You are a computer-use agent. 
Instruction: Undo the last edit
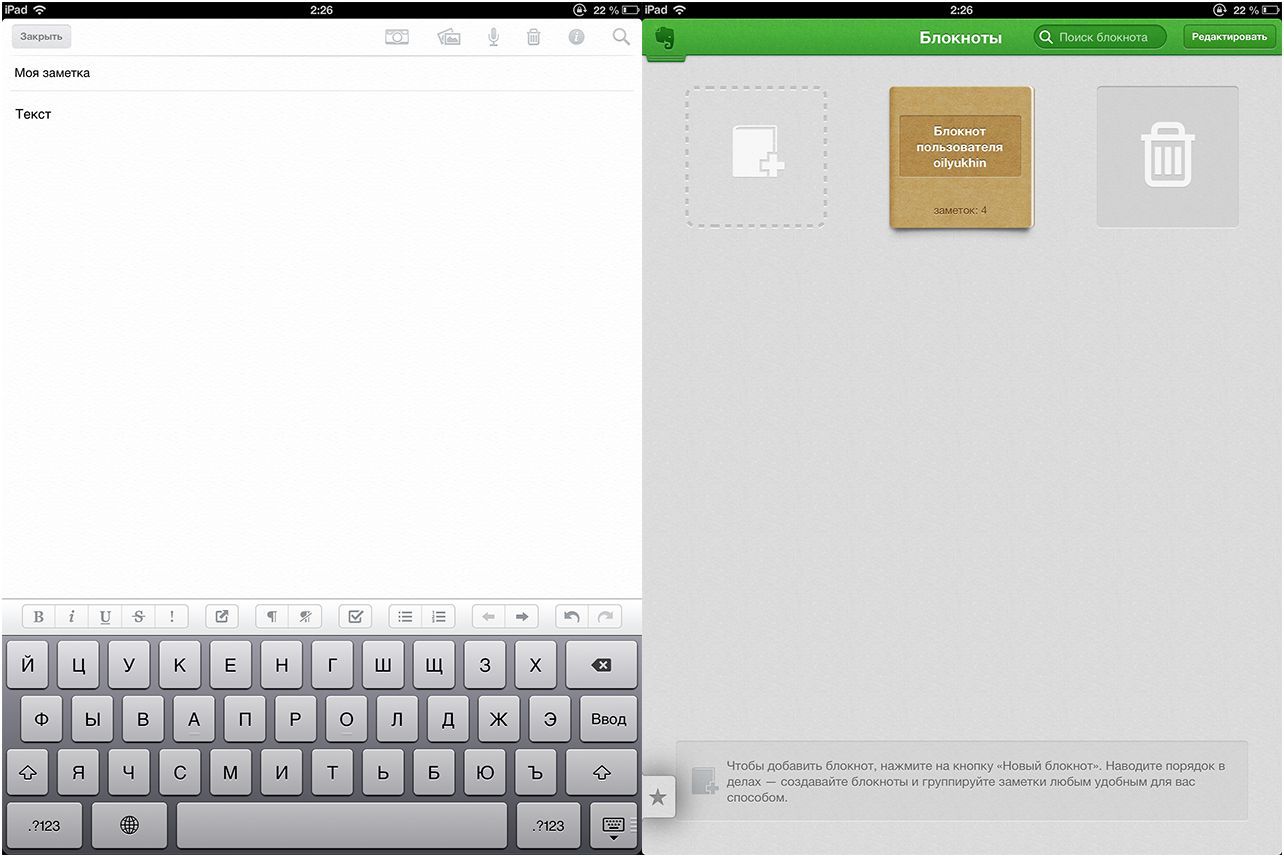pos(571,617)
